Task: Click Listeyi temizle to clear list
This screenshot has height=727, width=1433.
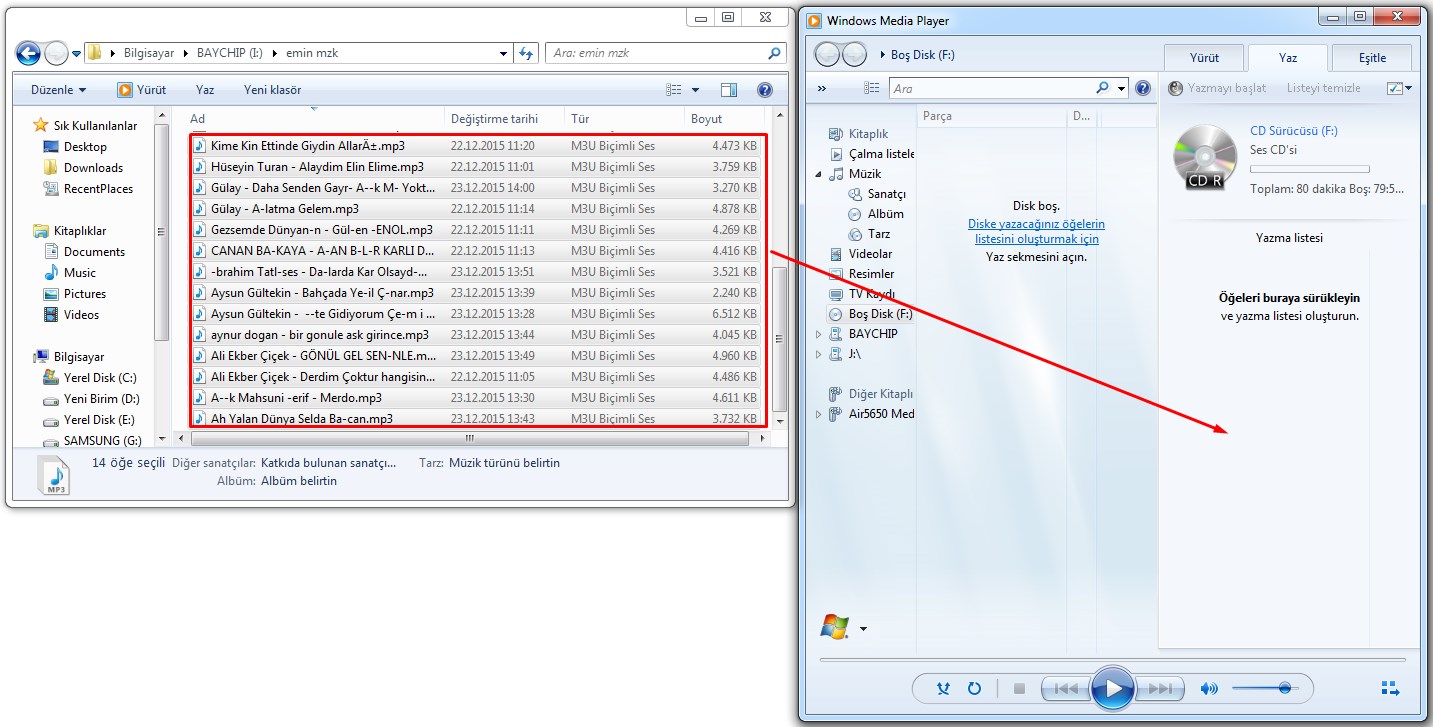Action: [x=1323, y=88]
